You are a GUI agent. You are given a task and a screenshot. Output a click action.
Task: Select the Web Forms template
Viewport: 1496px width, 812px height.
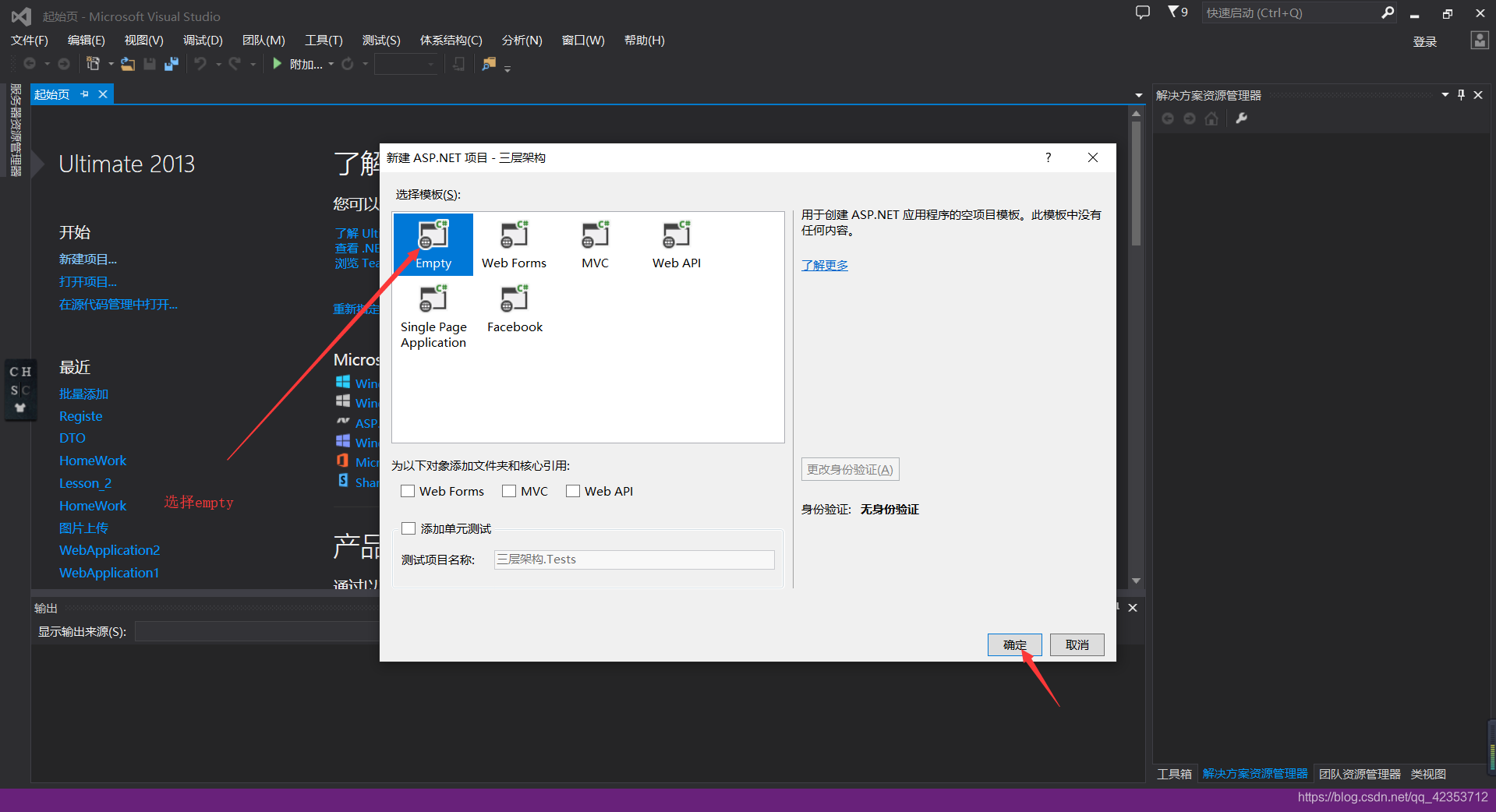pyautogui.click(x=514, y=245)
